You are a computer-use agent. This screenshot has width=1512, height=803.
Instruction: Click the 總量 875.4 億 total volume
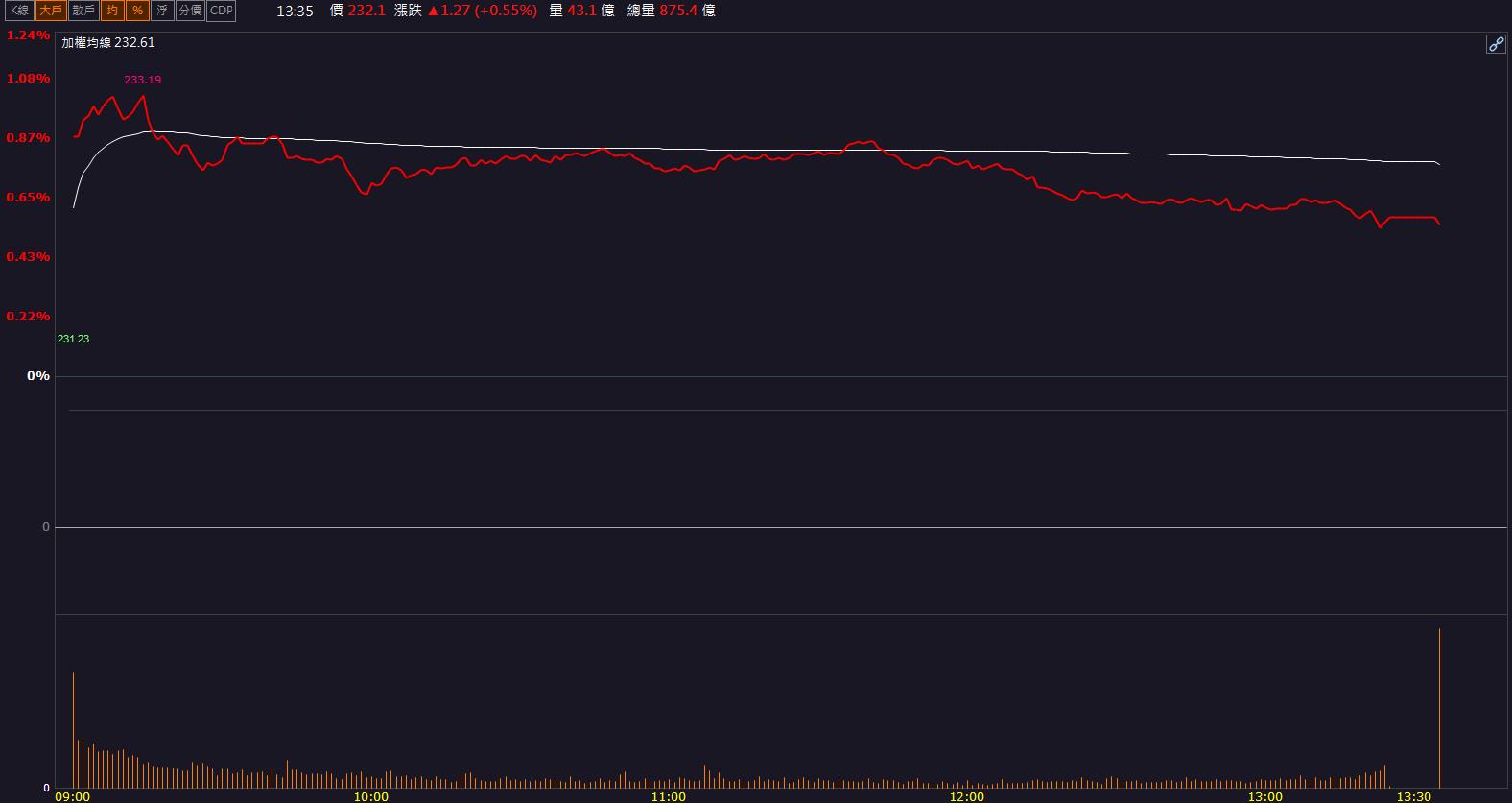click(x=671, y=11)
